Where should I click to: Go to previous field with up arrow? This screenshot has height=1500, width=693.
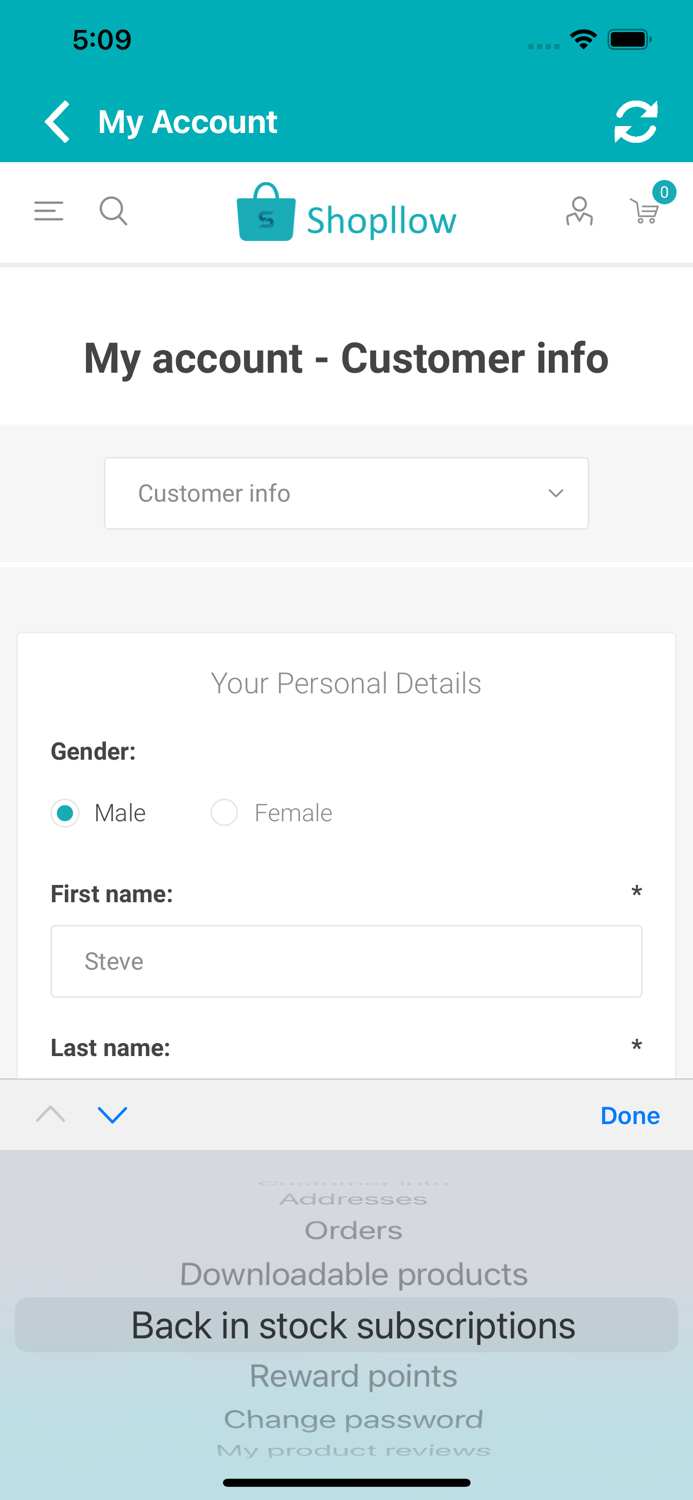(x=50, y=1114)
